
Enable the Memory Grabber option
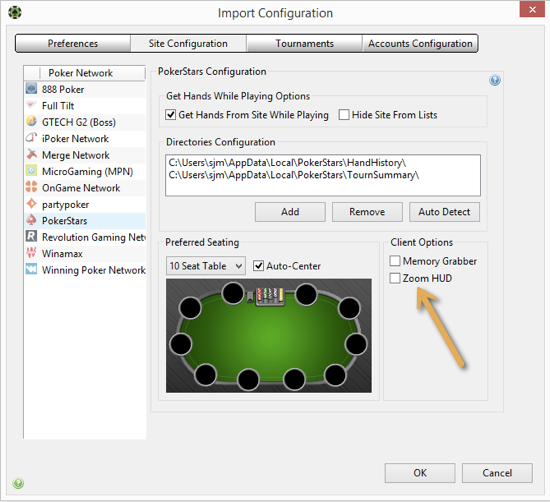click(x=395, y=261)
